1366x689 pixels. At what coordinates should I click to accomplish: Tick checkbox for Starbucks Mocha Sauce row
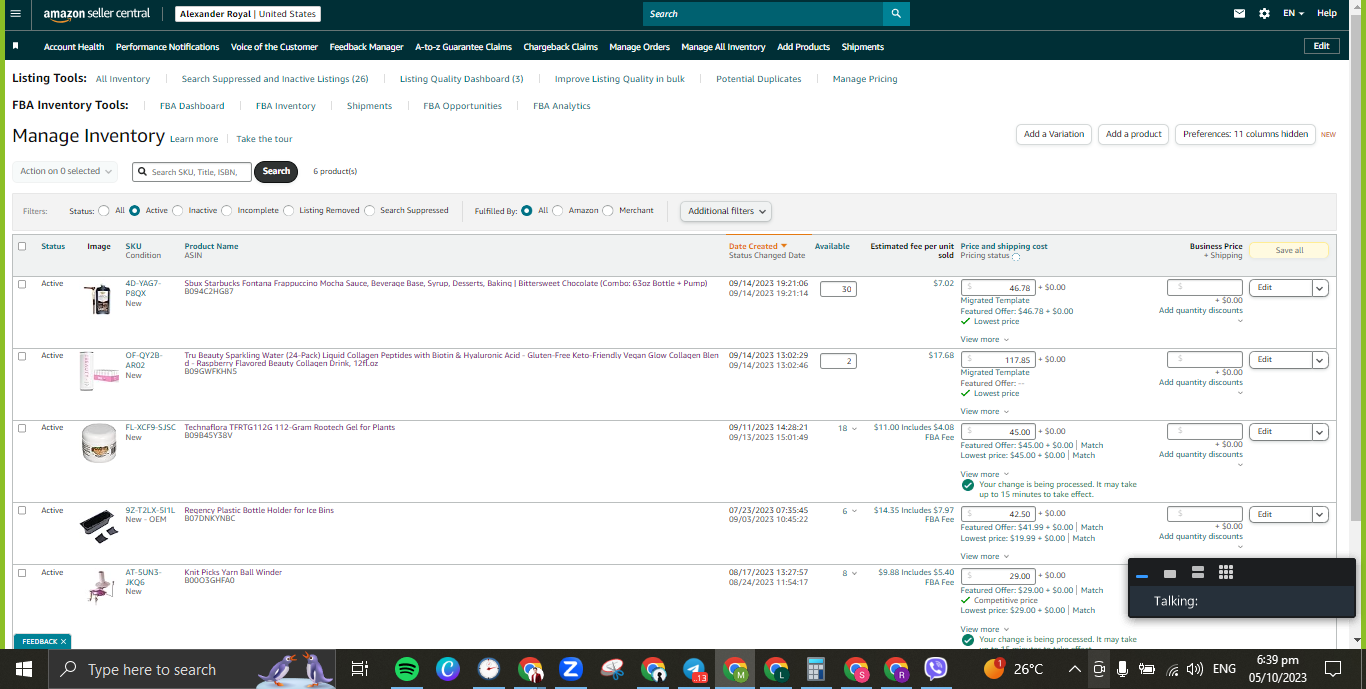(x=22, y=284)
